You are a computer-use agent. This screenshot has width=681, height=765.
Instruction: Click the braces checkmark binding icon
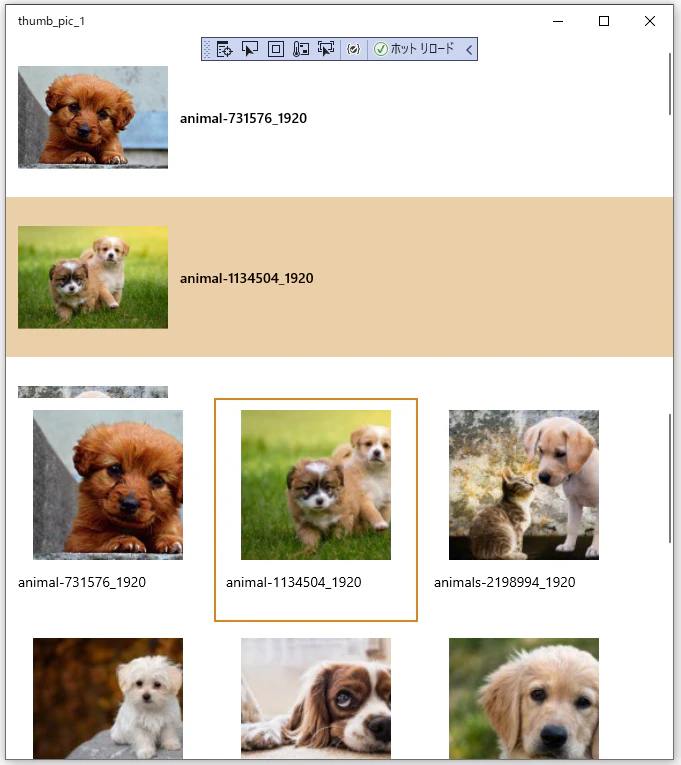(354, 49)
